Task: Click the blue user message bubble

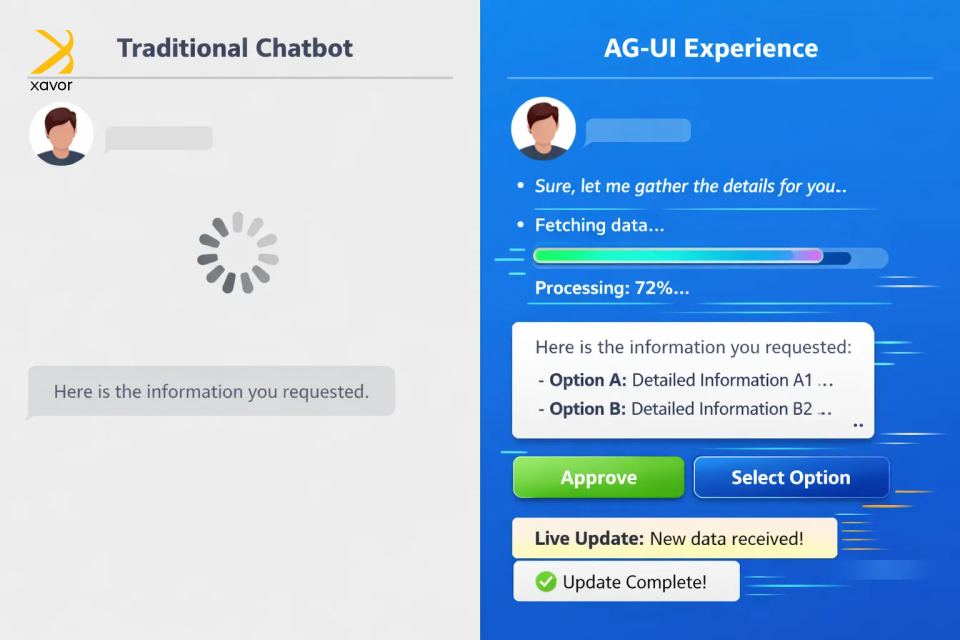Action: (x=638, y=130)
